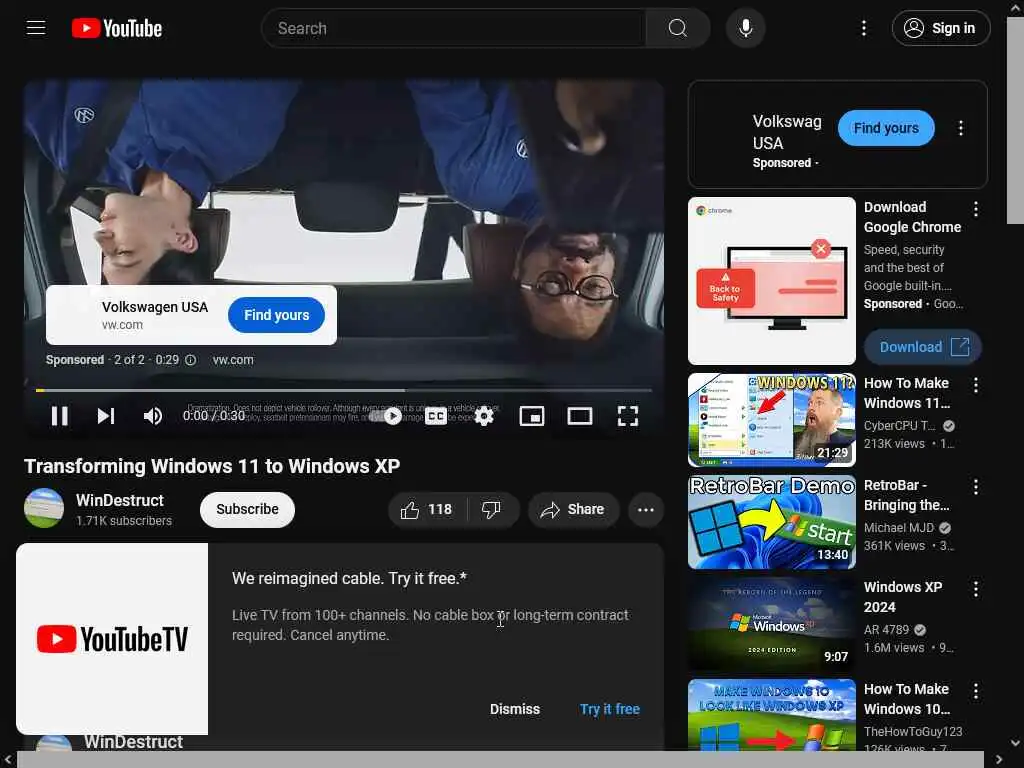Click the video title text

pyautogui.click(x=212, y=466)
